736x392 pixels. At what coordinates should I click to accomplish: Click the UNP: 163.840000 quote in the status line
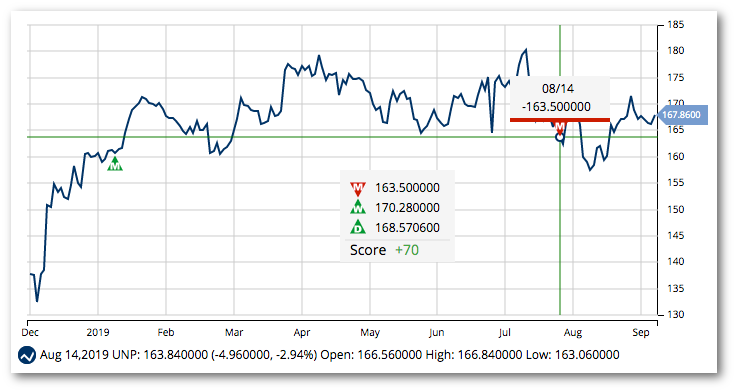[160, 355]
